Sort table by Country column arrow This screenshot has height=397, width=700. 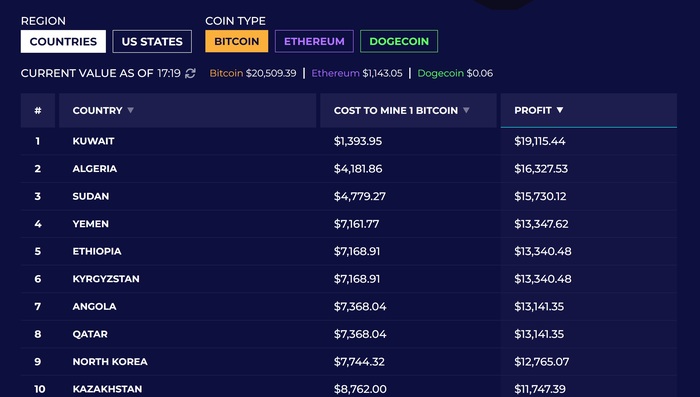point(130,110)
